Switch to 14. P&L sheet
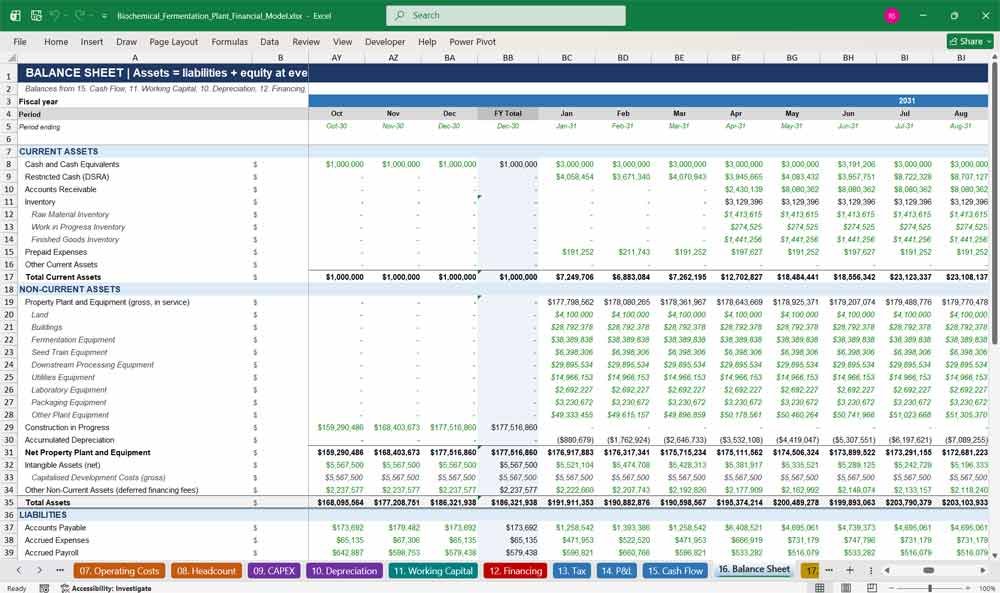Viewport: 1000px width, 593px height. [x=615, y=571]
